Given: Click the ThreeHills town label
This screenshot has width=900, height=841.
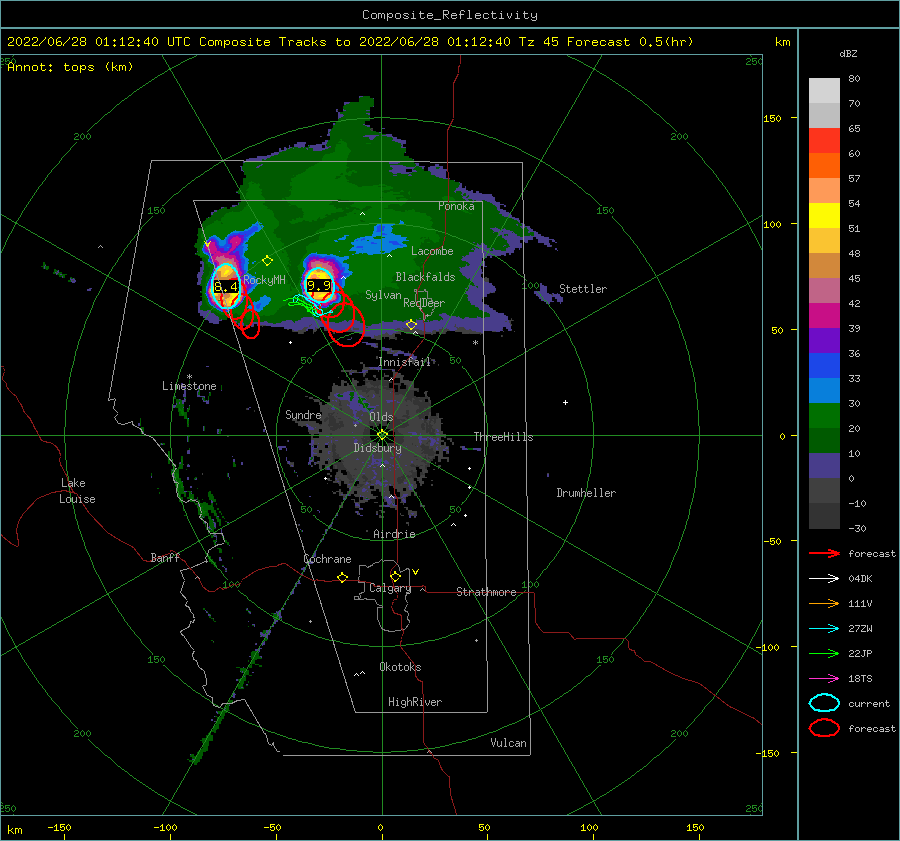Looking at the screenshot, I should click(x=503, y=437).
